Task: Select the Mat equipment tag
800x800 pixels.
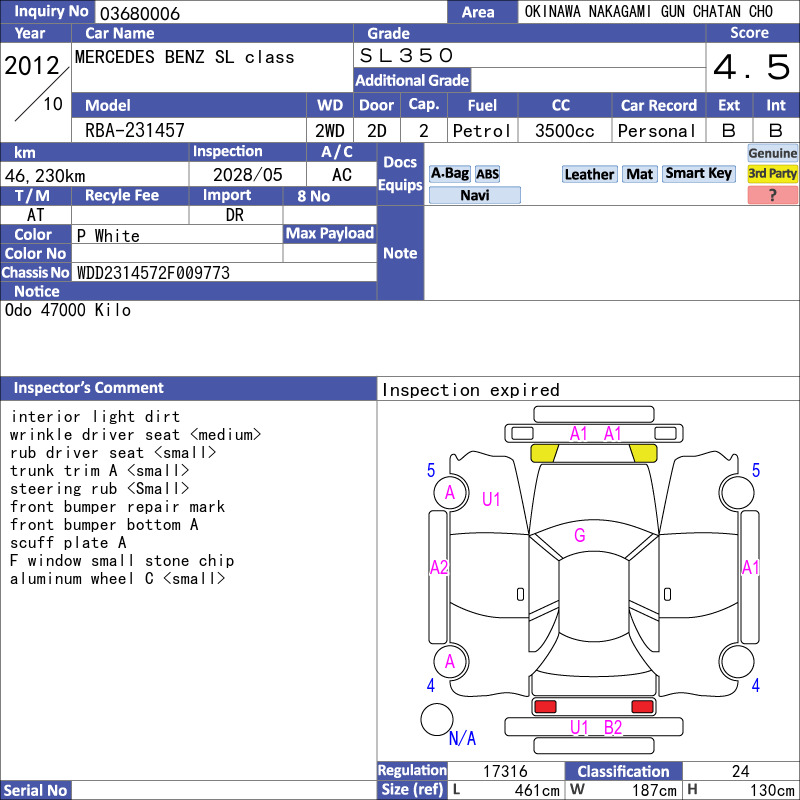Action: 640,174
